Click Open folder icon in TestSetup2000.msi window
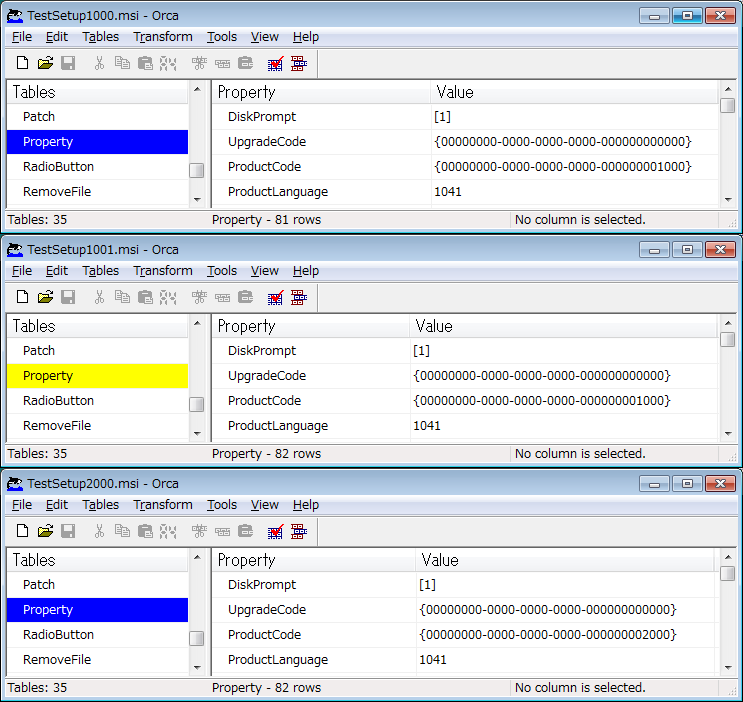Viewport: 743px width, 702px height. 45,531
